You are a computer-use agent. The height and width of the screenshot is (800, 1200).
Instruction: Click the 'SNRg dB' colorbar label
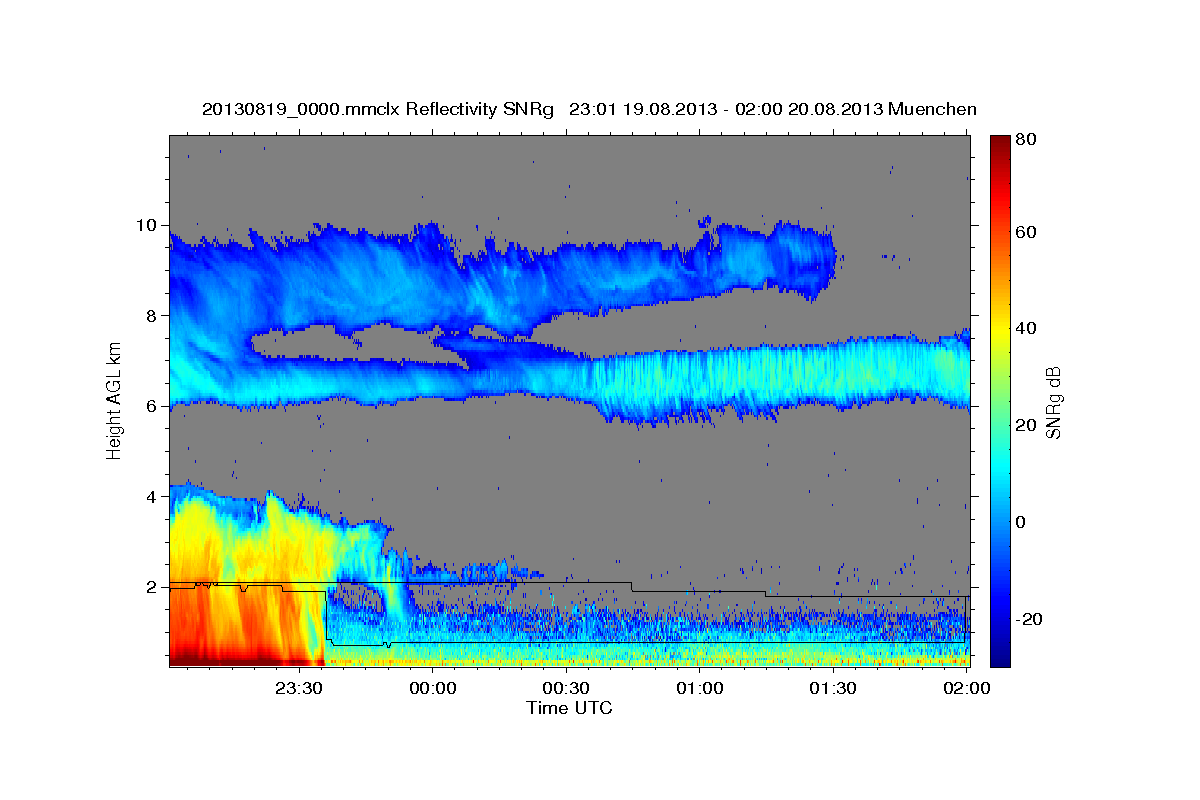1052,402
